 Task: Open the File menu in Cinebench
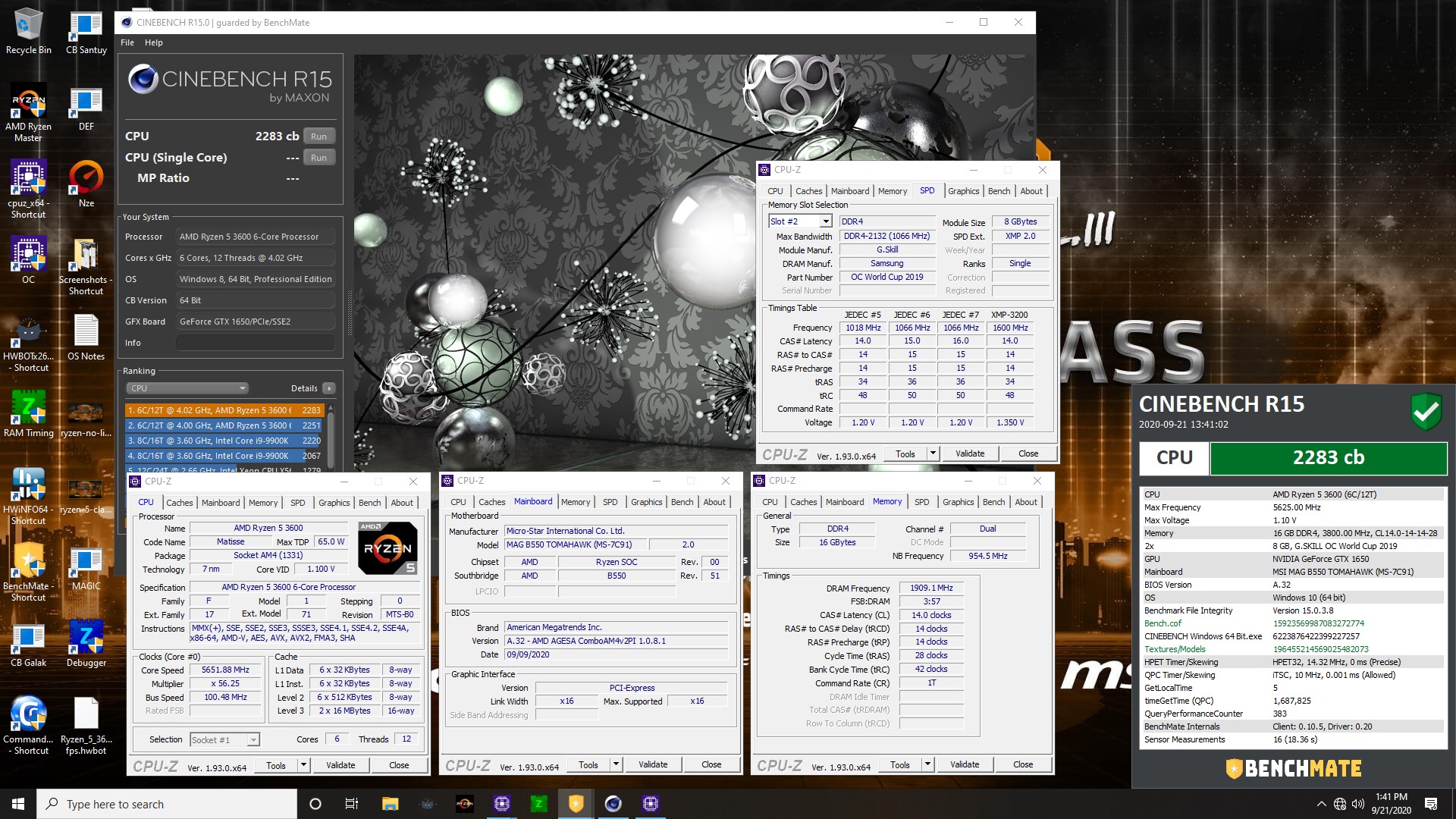tap(127, 42)
